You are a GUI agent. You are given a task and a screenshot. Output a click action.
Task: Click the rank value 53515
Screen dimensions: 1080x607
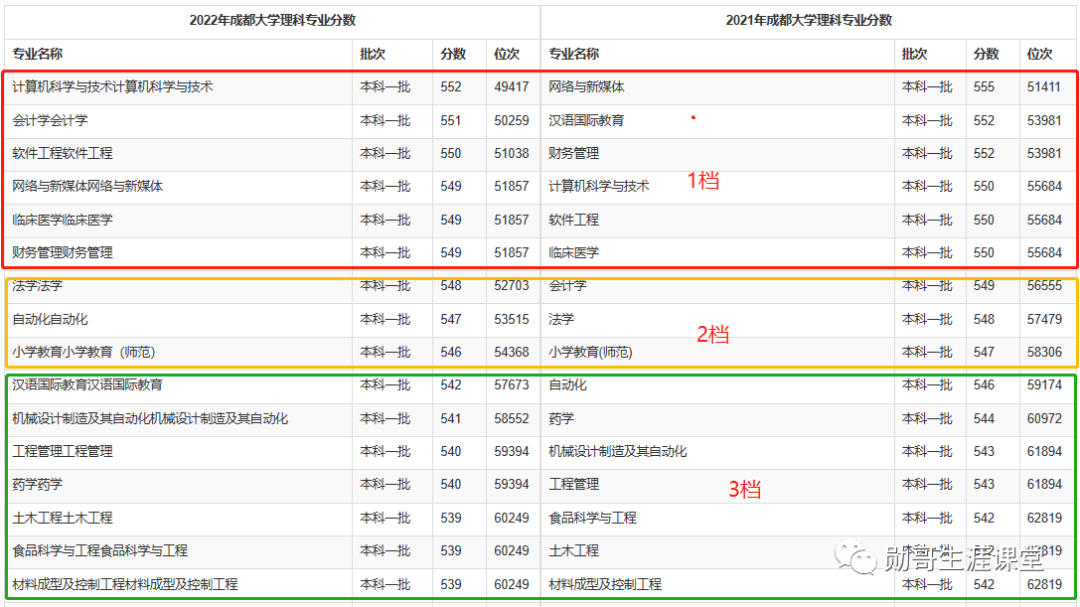click(x=512, y=319)
